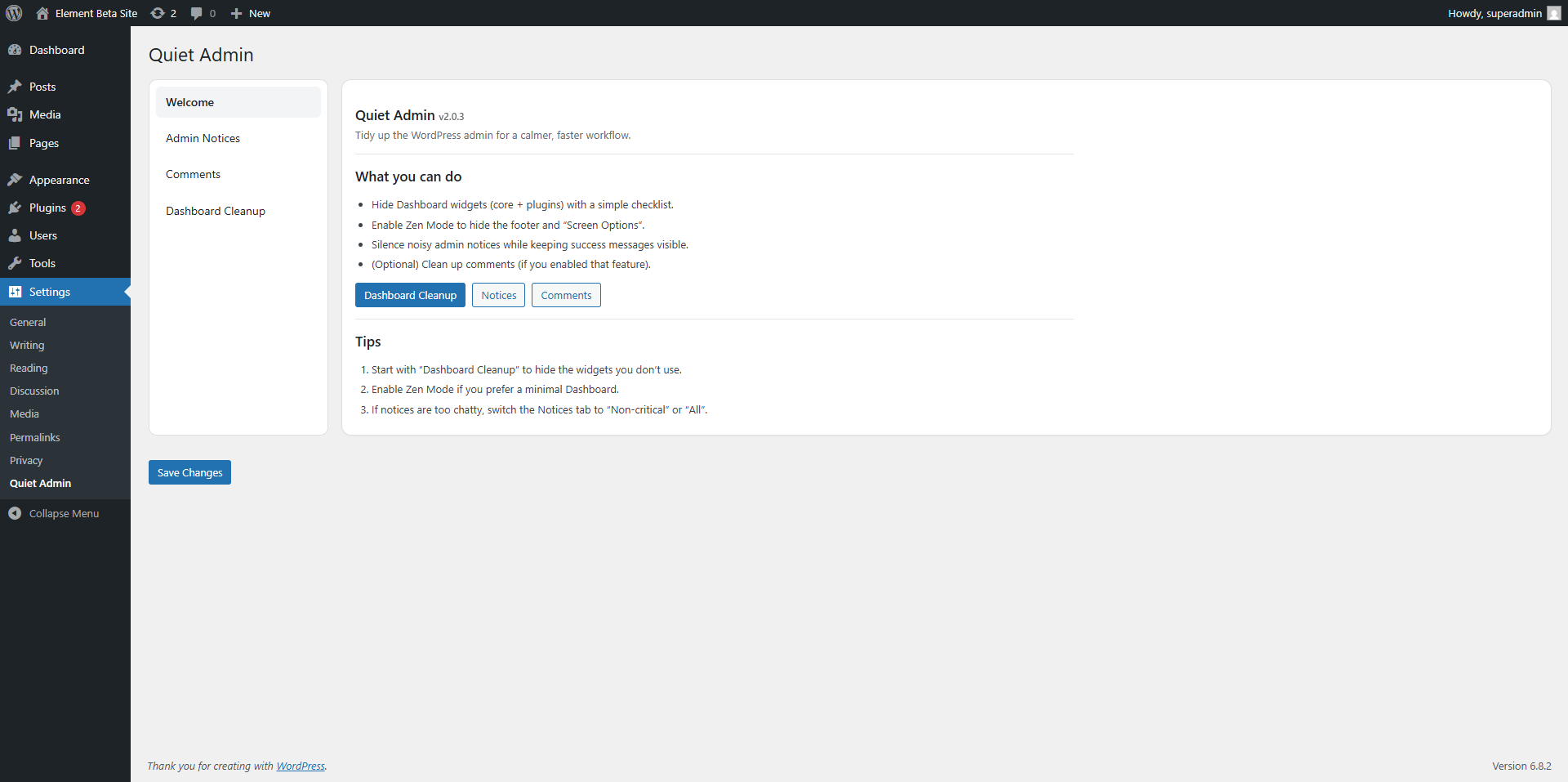Click the Dashboard gauge icon in sidebar
This screenshot has height=782, width=1568.
pyautogui.click(x=15, y=50)
